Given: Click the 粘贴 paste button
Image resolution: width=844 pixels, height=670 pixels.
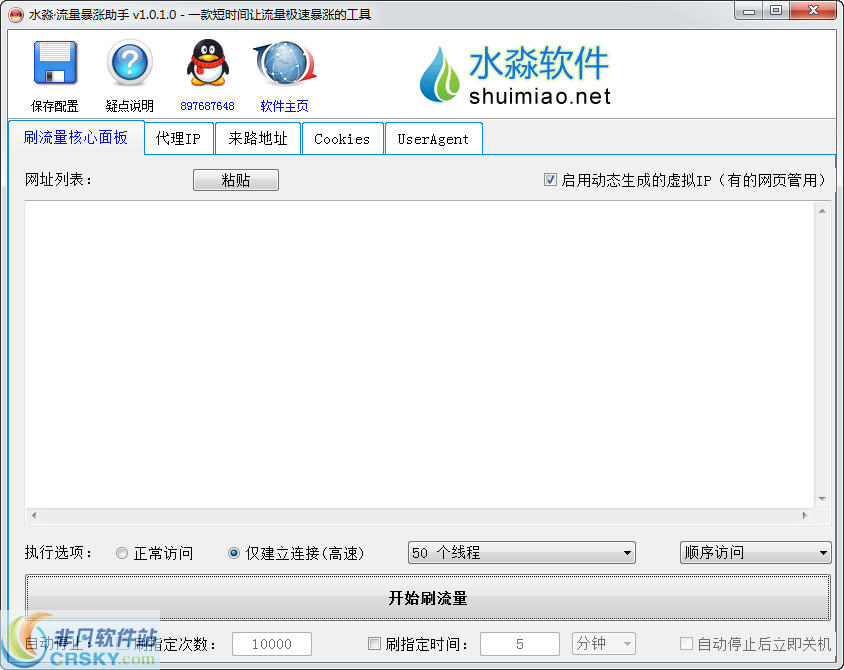Looking at the screenshot, I should (x=236, y=180).
